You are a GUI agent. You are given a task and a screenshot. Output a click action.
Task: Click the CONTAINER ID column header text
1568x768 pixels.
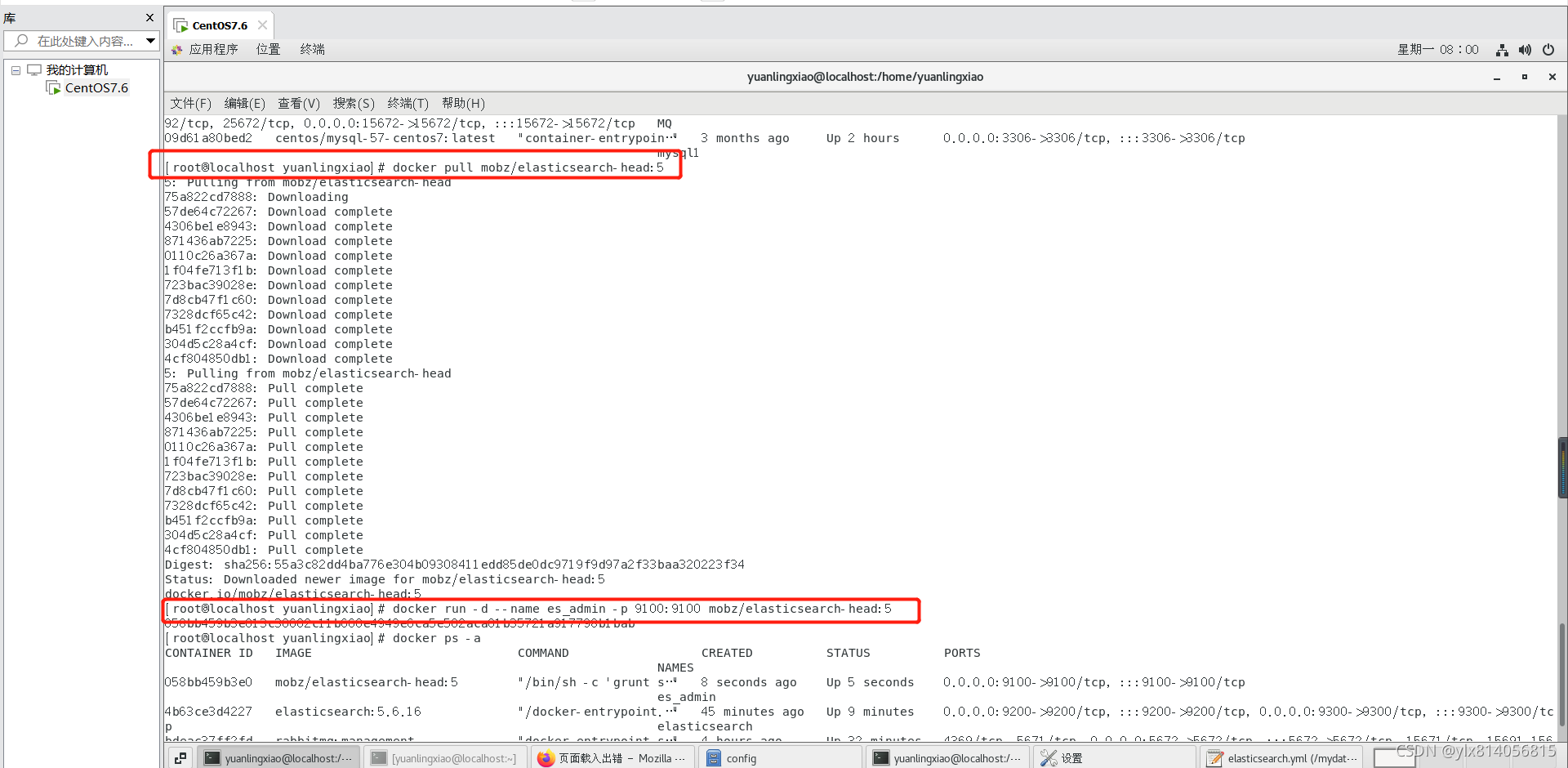point(209,653)
